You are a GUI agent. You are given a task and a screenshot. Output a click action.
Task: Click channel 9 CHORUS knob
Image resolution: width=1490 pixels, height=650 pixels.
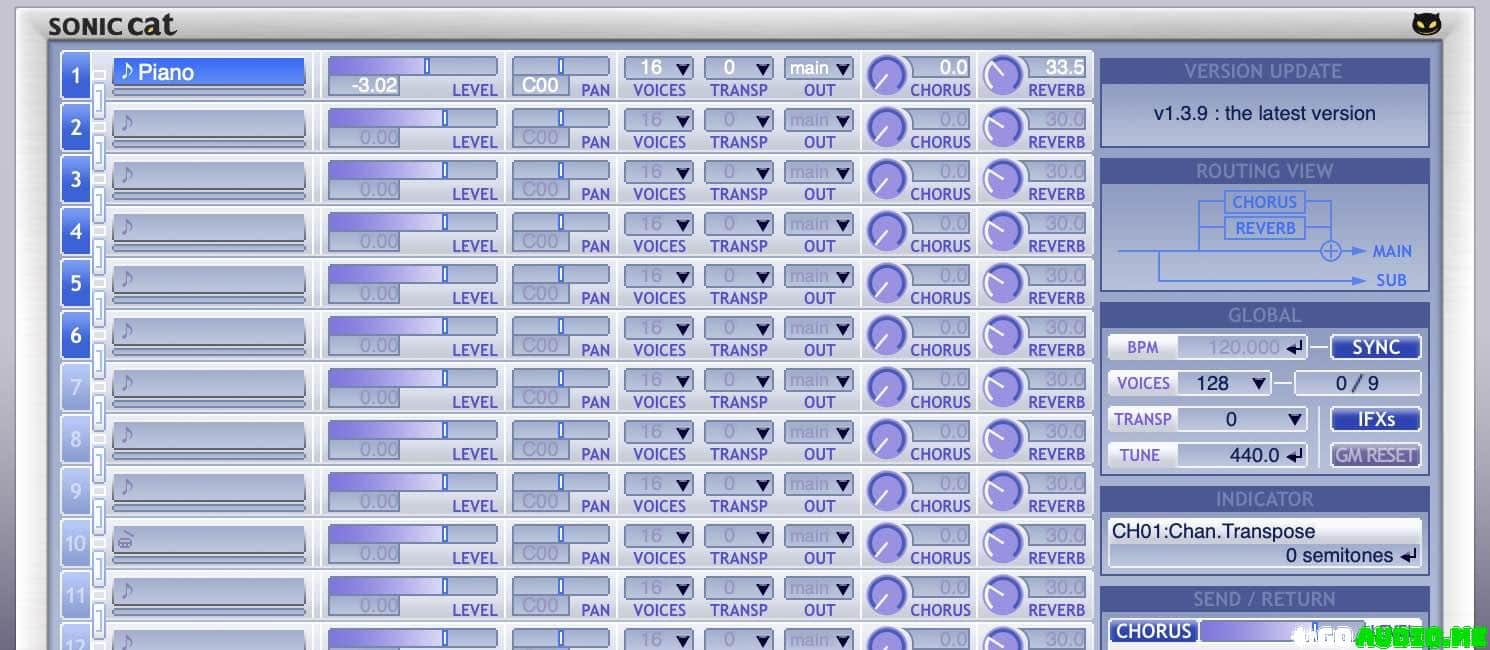click(886, 492)
